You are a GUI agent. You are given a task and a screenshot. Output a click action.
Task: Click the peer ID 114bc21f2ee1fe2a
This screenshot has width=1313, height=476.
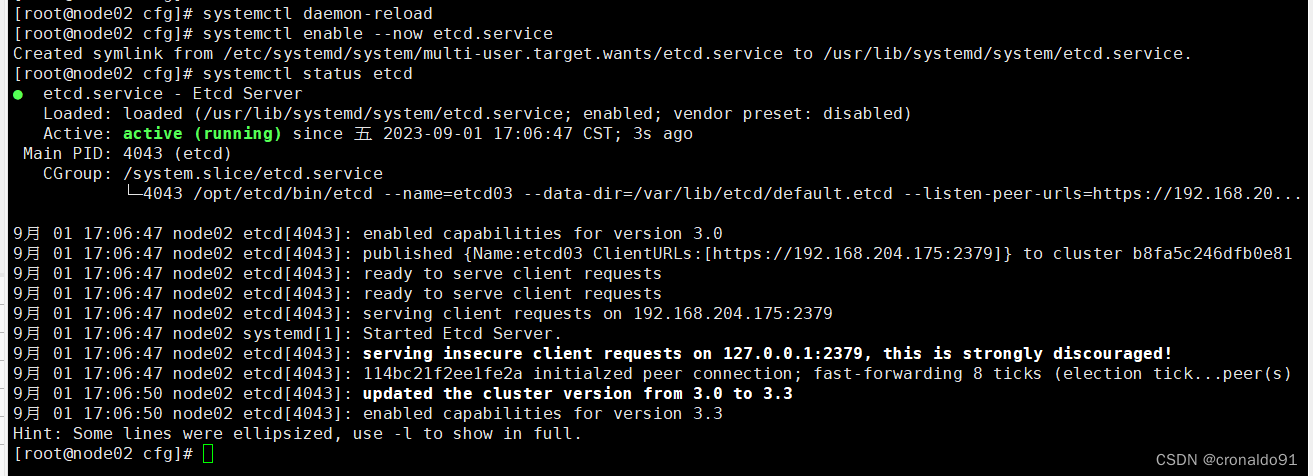[442, 373]
